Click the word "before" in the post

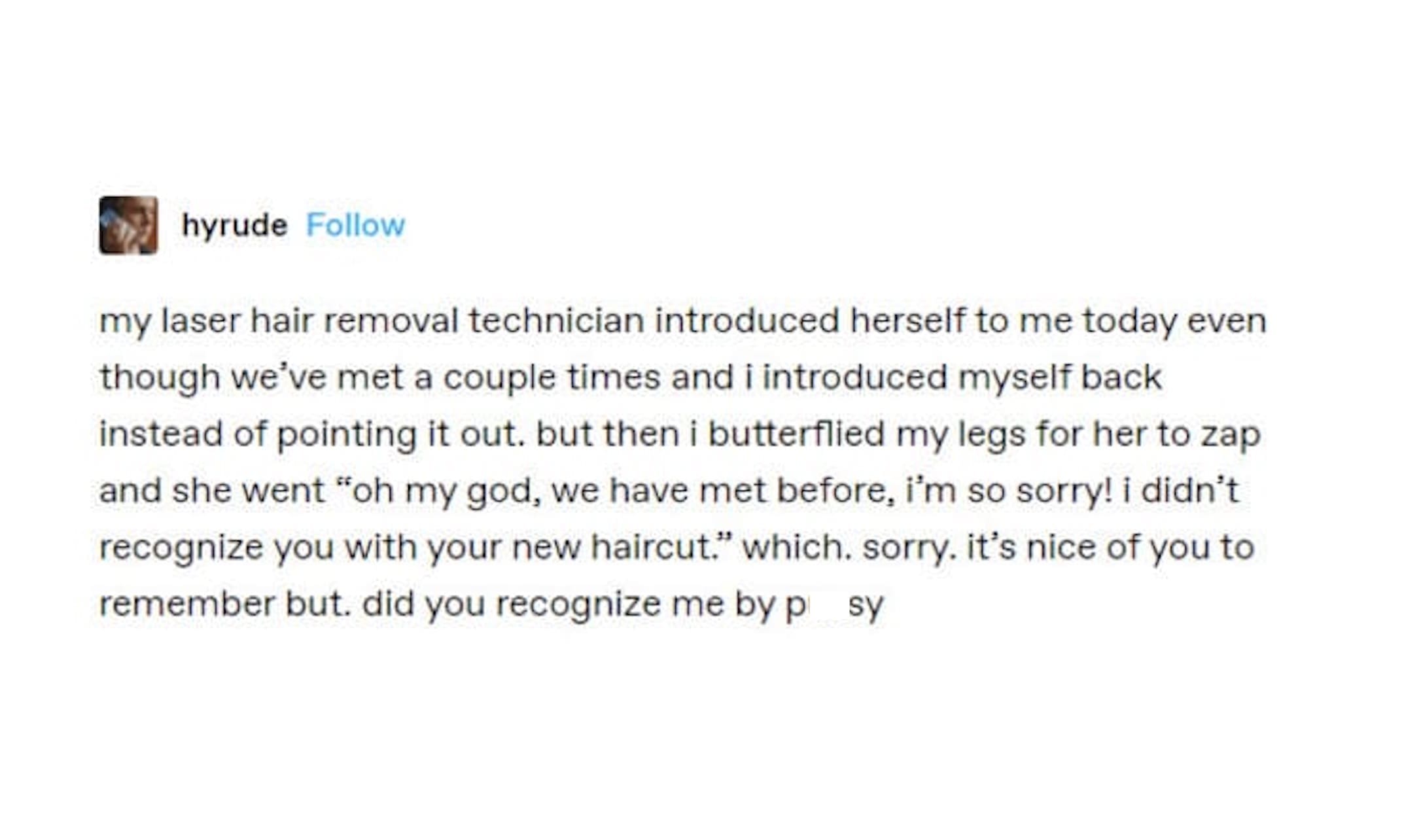click(835, 491)
